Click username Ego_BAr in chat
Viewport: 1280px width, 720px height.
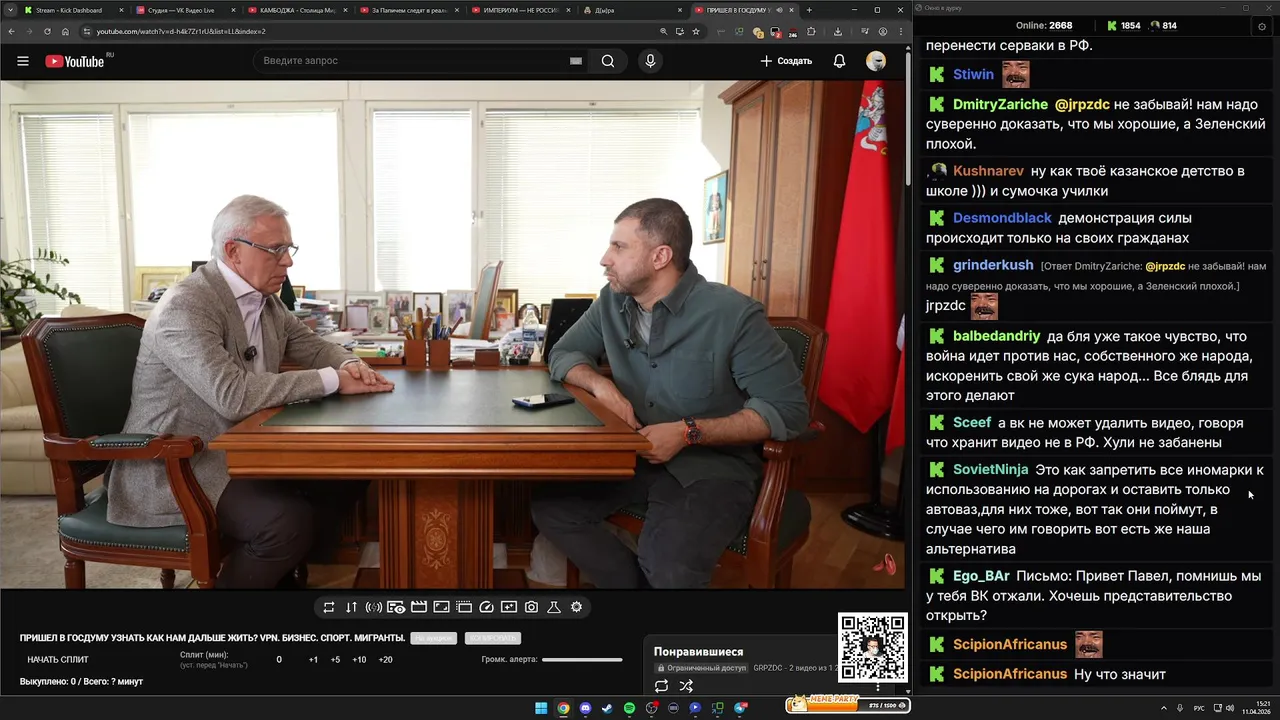(x=981, y=576)
